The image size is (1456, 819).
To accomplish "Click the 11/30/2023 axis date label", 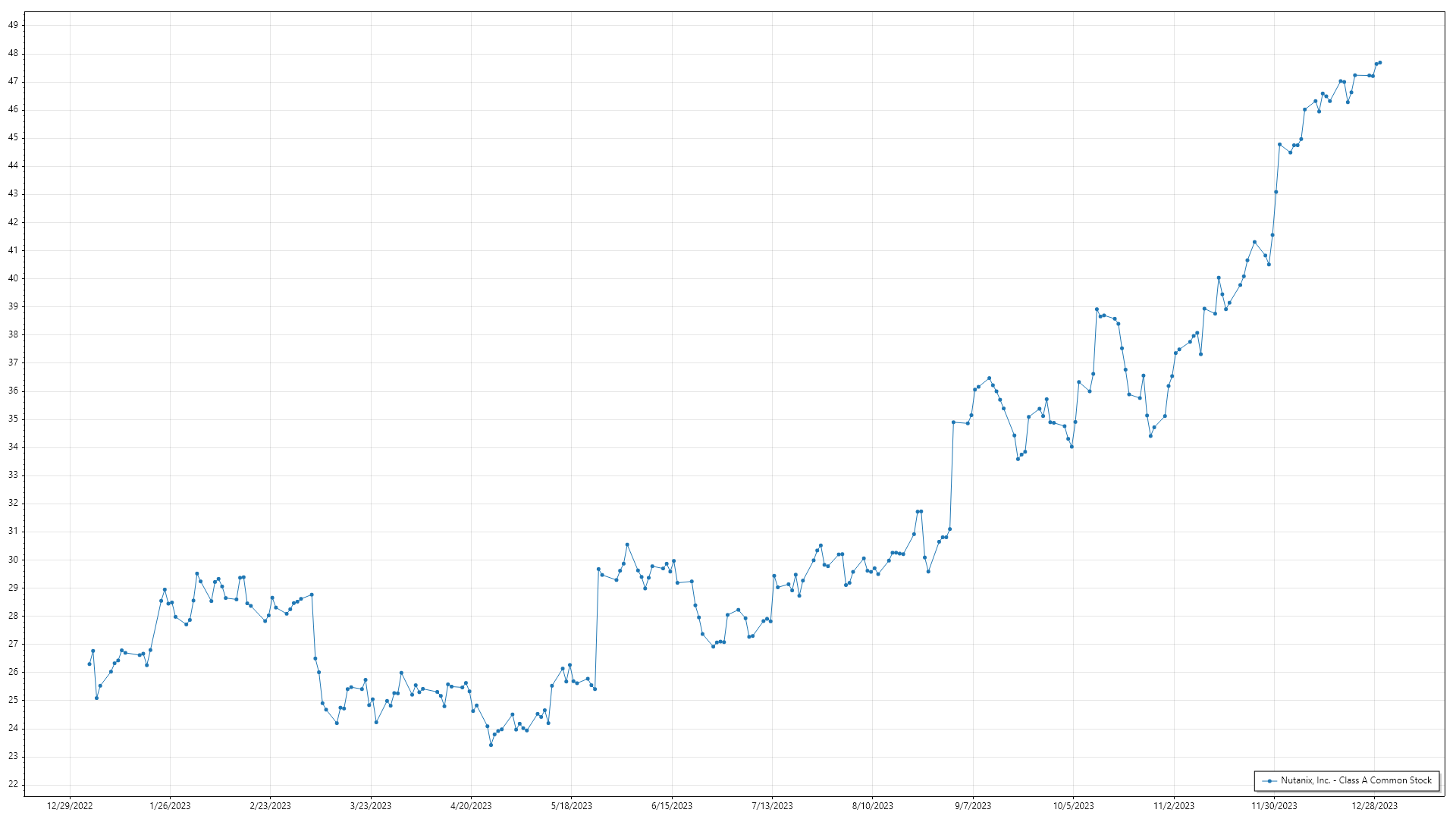I will (x=1274, y=806).
